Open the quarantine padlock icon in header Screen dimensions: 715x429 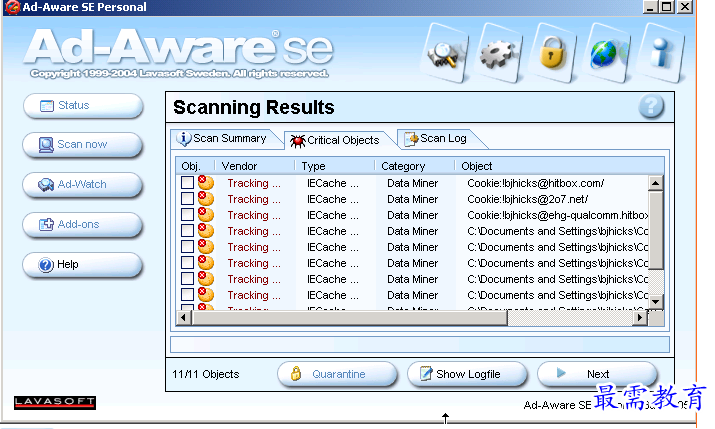[x=552, y=53]
